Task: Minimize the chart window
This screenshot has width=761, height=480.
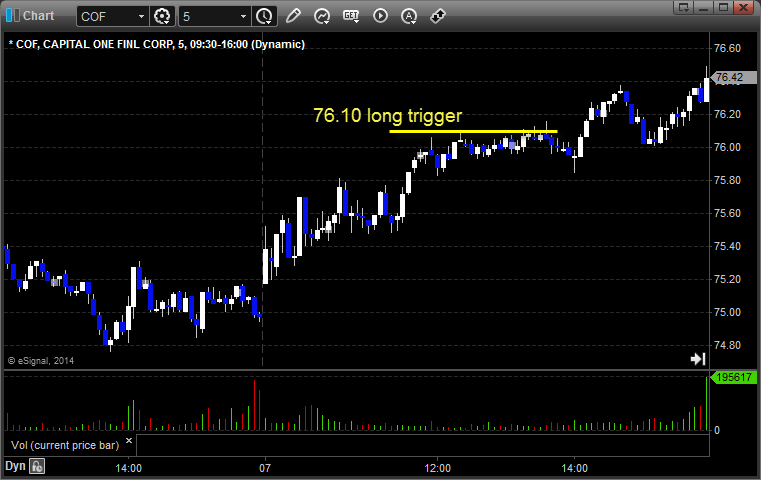Action: tap(704, 8)
